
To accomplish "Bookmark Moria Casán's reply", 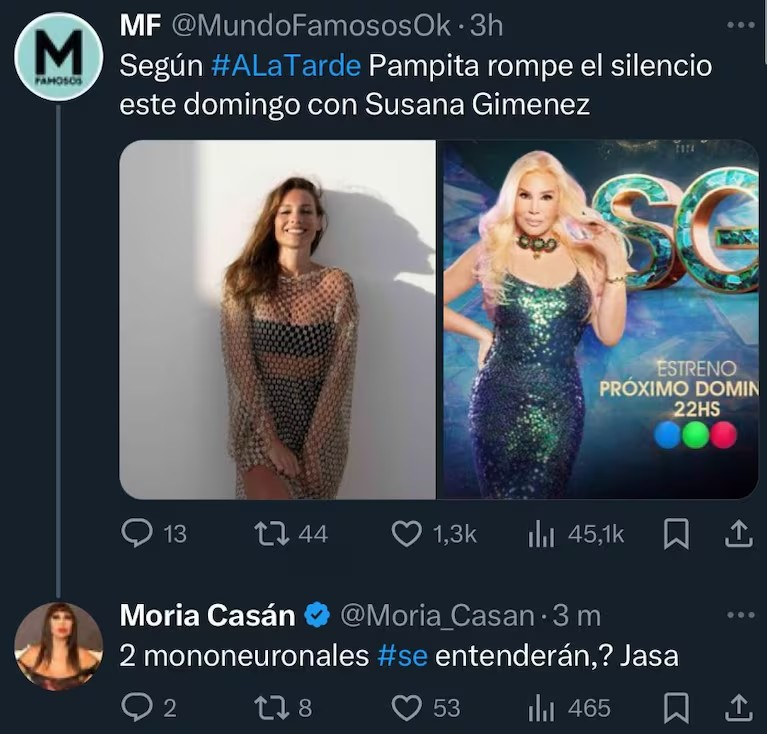I will click(677, 708).
